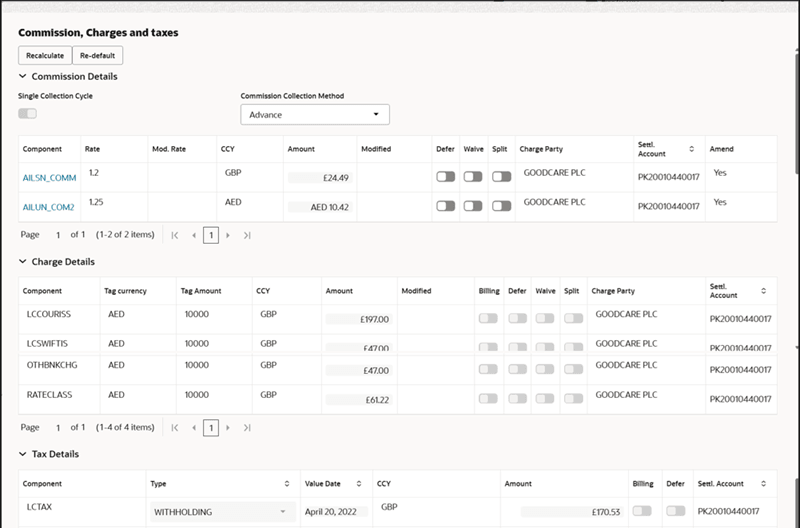The height and width of the screenshot is (529, 802).
Task: Go to next page of charge table
Action: pos(228,428)
